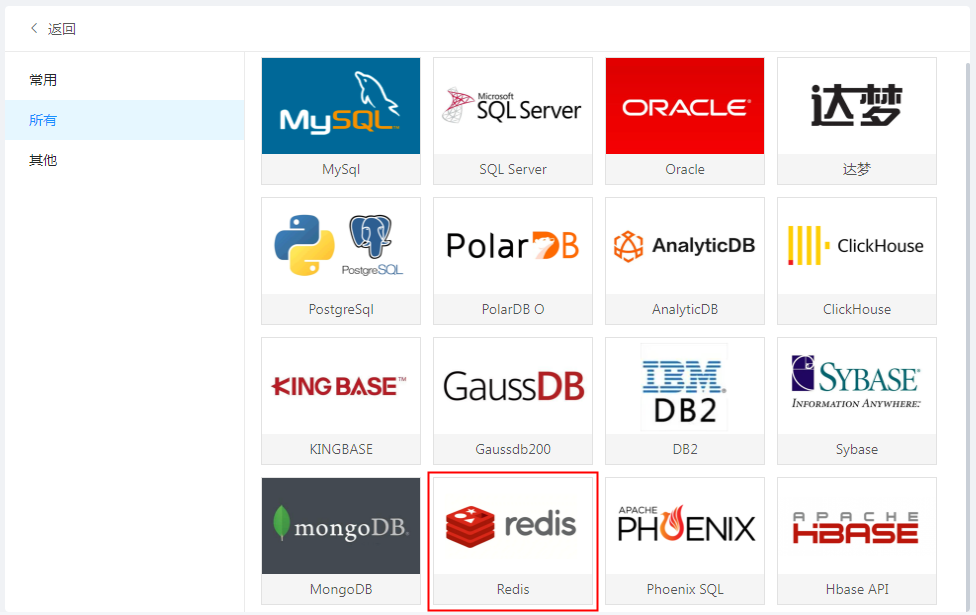976x615 pixels.
Task: Choose the Apache Phoenix logo
Action: (x=685, y=526)
